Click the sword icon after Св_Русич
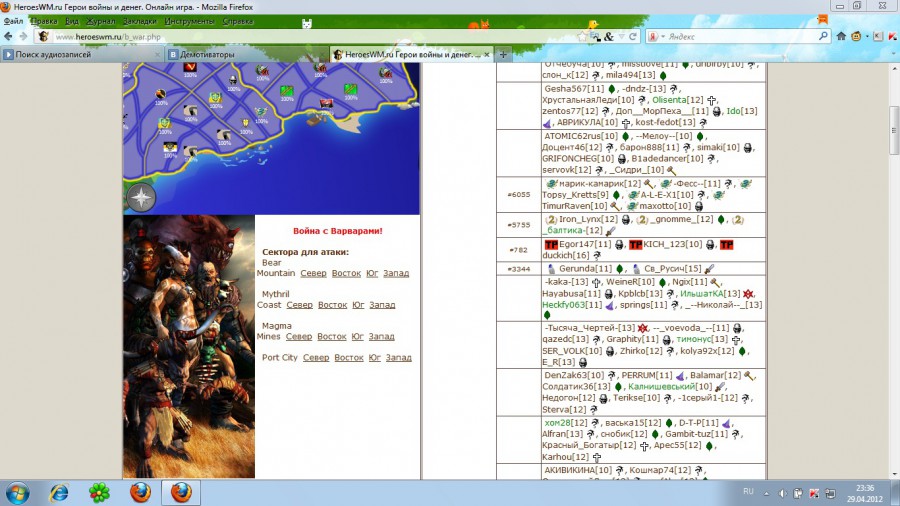Screen dimensions: 900x506 coord(710,269)
